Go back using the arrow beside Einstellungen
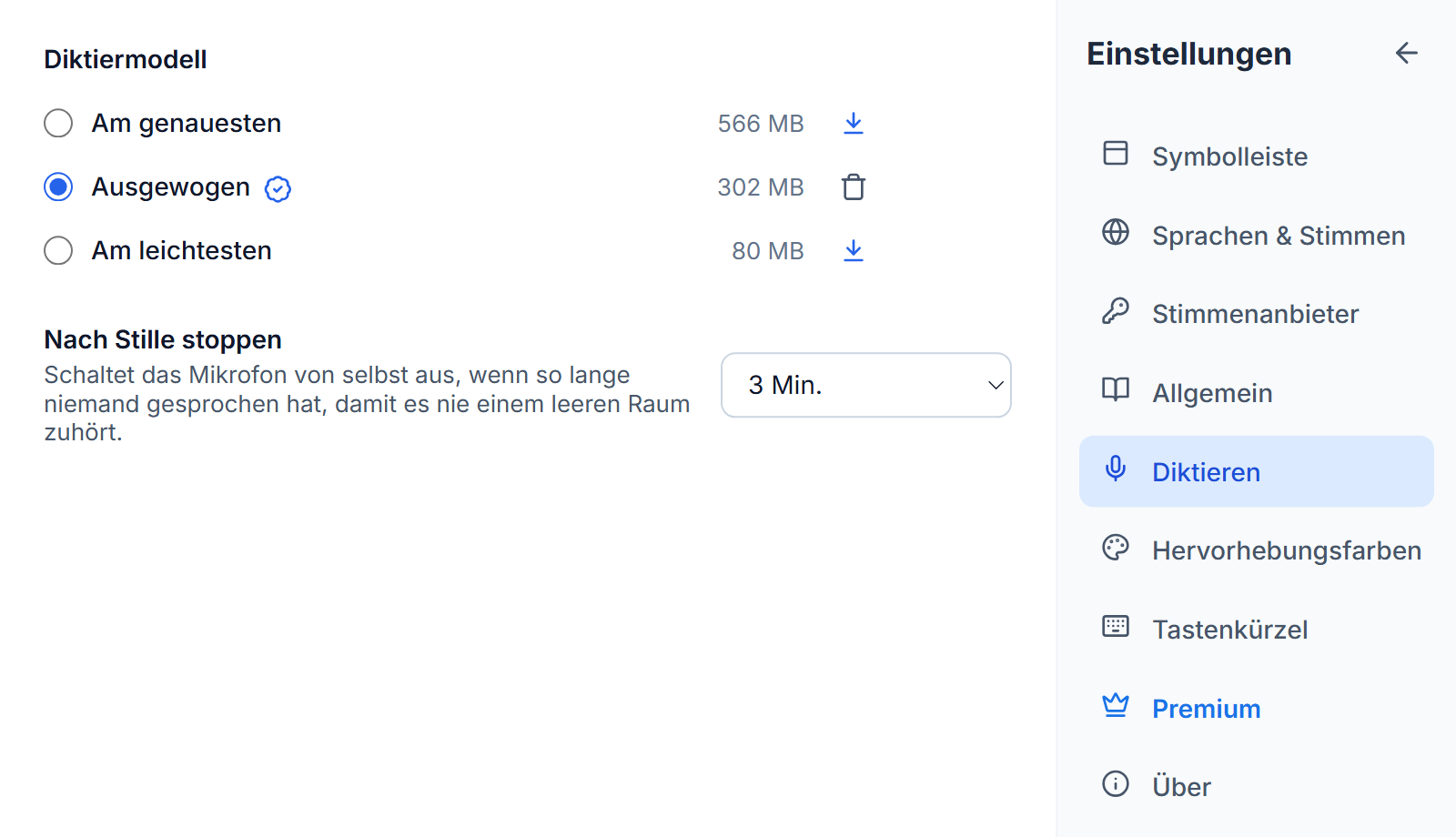 click(1407, 53)
